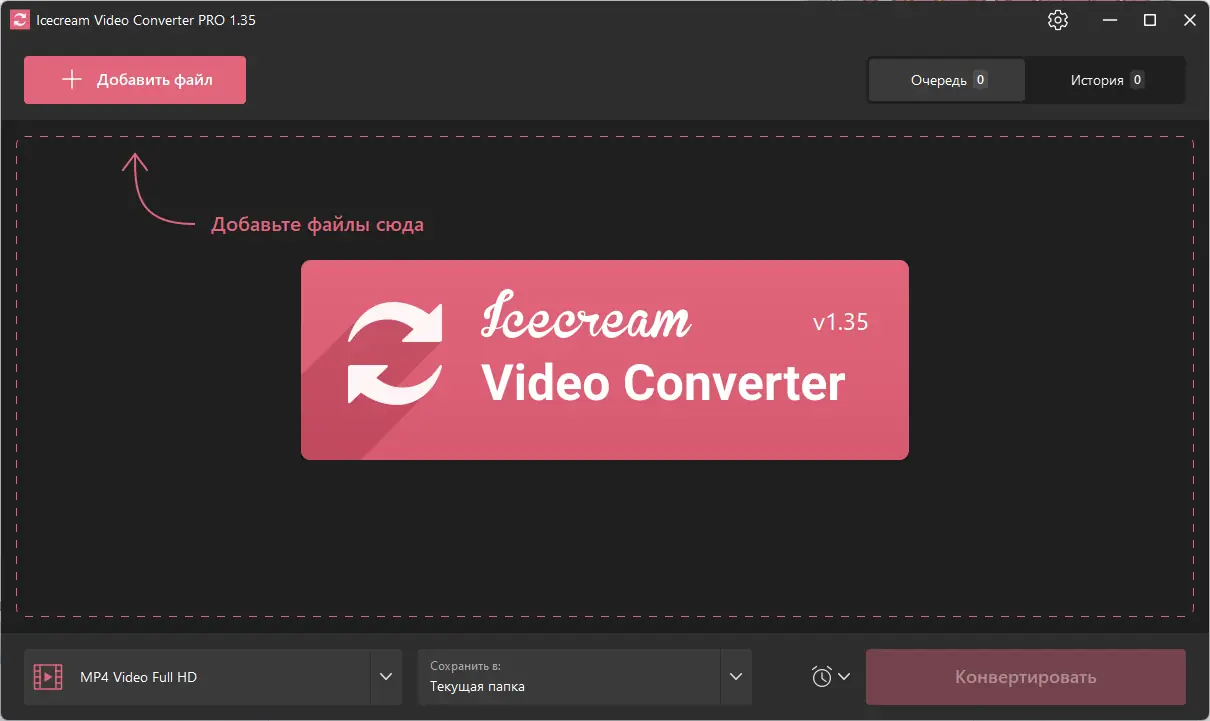Click the Конвертировать button

click(1026, 677)
